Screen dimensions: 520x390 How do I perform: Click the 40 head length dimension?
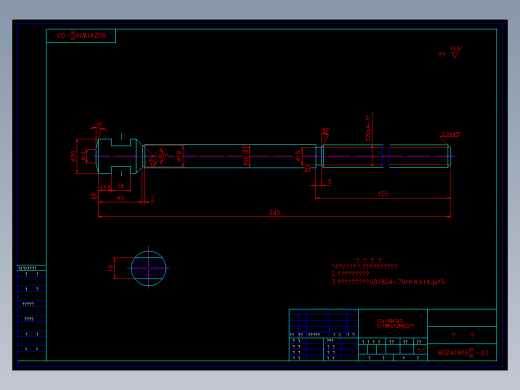121,198
